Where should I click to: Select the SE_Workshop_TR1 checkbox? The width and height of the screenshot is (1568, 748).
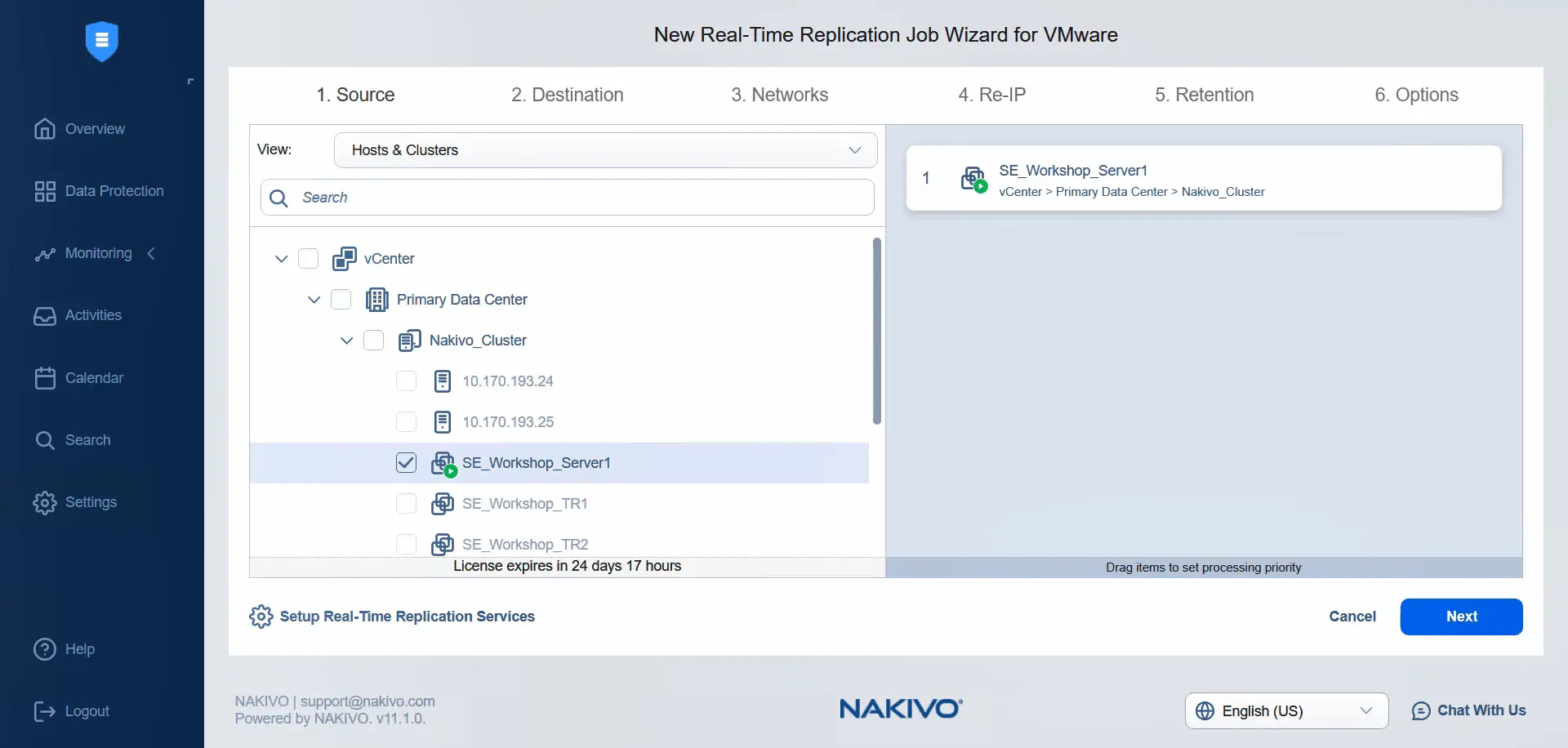coord(406,503)
